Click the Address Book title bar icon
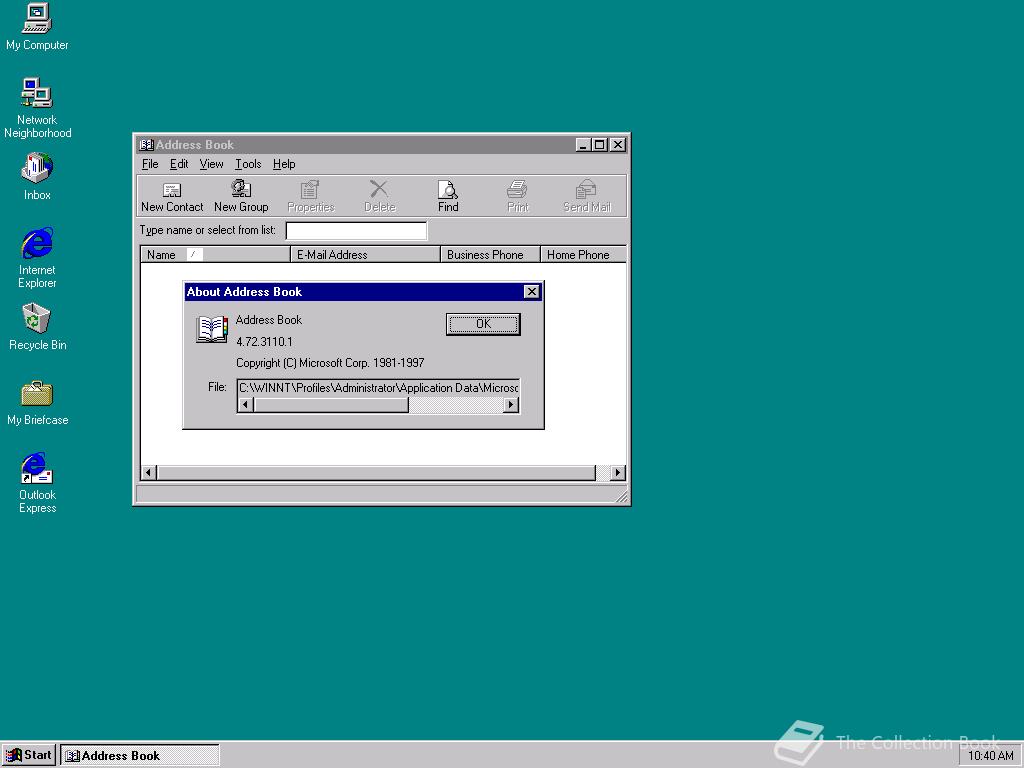 click(146, 145)
